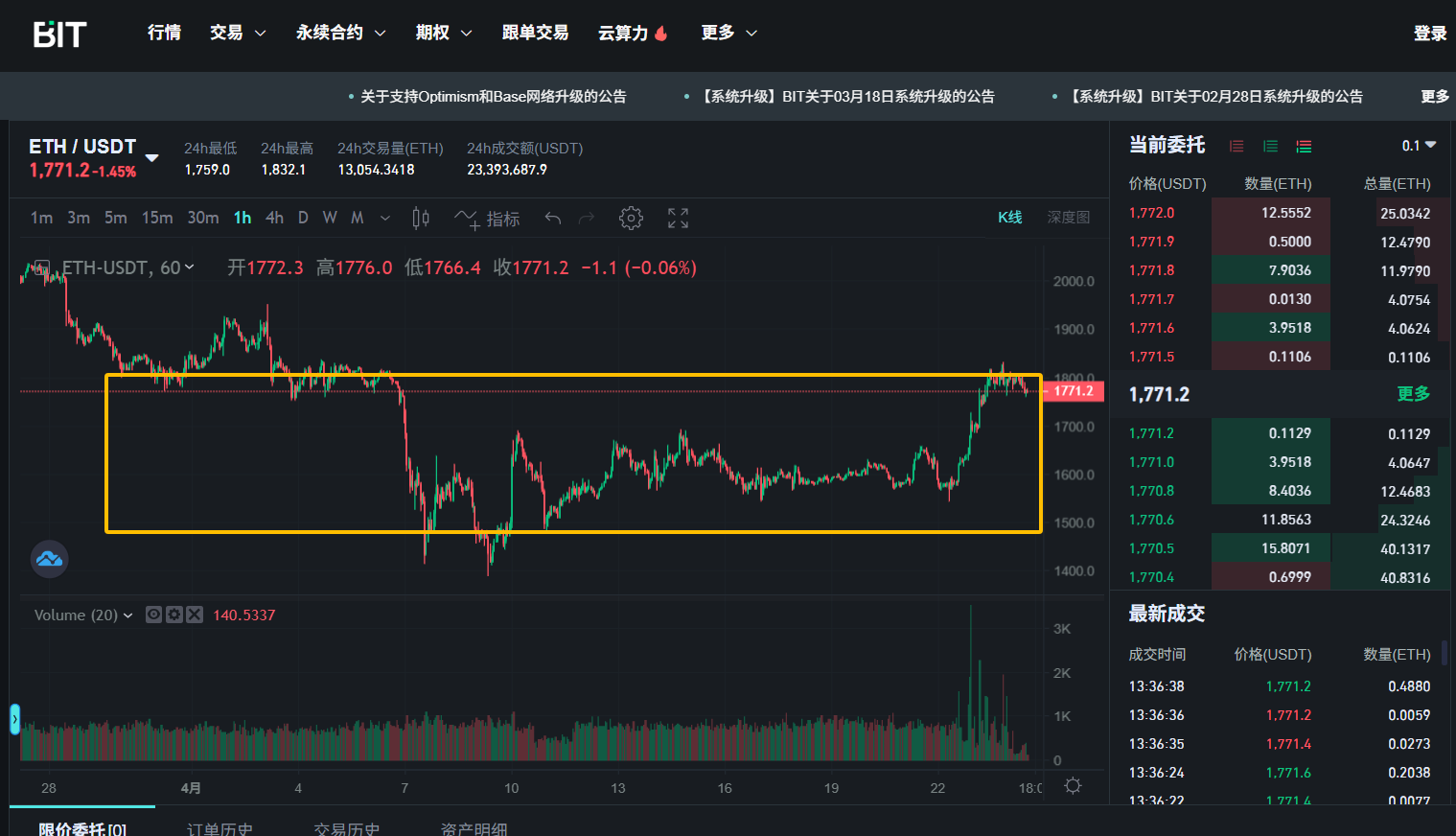Open the 0.1 price precision dropdown
1456x836 pixels.
(1419, 146)
